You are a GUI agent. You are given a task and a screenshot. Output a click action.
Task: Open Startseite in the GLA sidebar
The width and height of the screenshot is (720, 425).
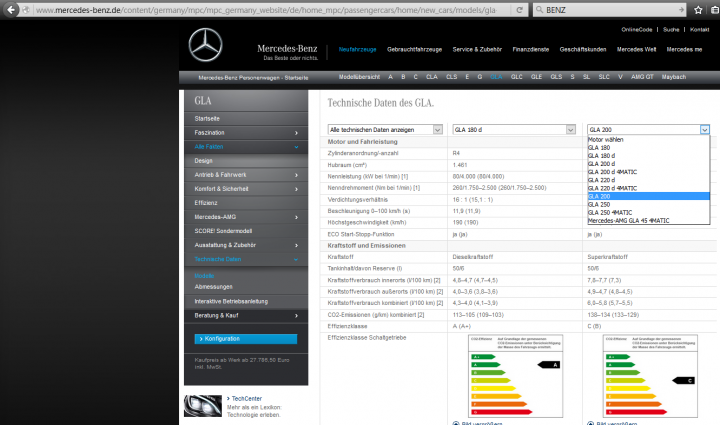(246, 118)
